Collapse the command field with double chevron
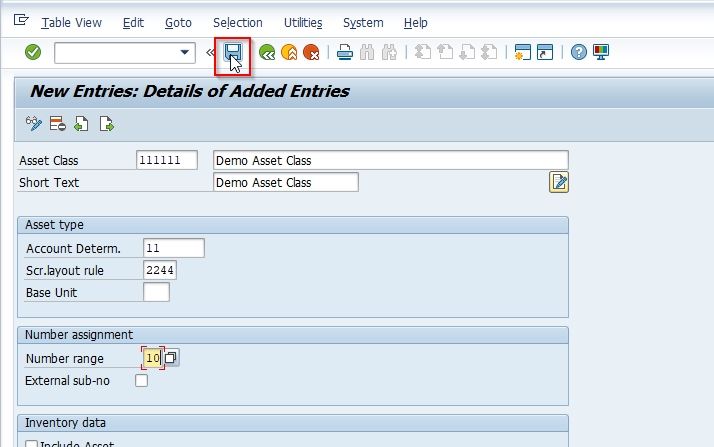The height and width of the screenshot is (447, 714). tap(210, 53)
